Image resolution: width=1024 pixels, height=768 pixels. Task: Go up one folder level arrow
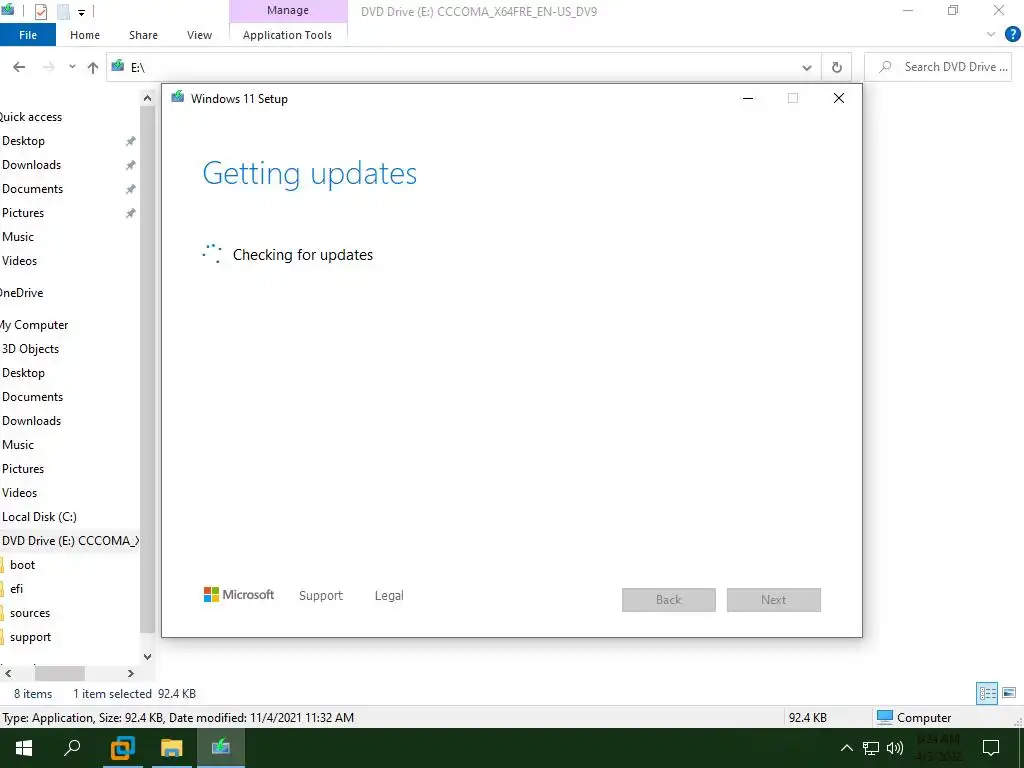(93, 67)
